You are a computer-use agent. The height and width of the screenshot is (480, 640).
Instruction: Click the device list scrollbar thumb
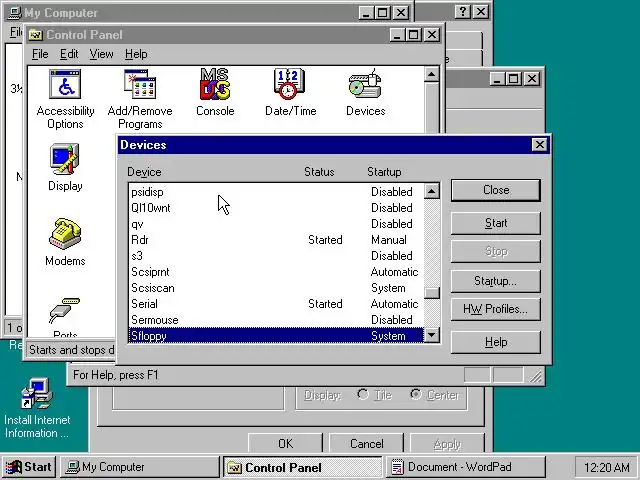[x=431, y=293]
